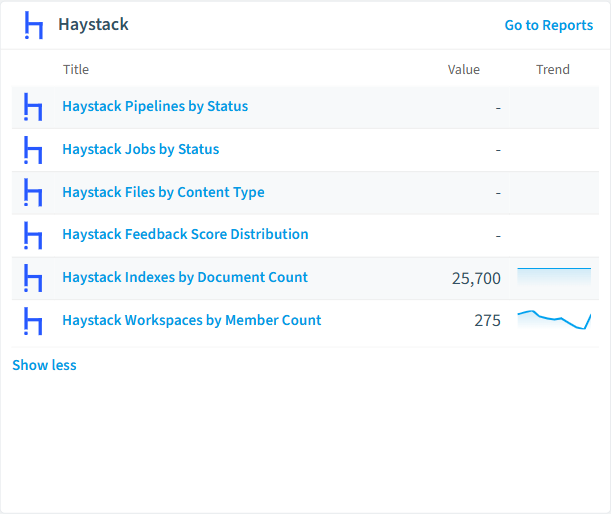The image size is (611, 514).
Task: Open Haystack Feedback Score Distribution report
Action: 185,234
